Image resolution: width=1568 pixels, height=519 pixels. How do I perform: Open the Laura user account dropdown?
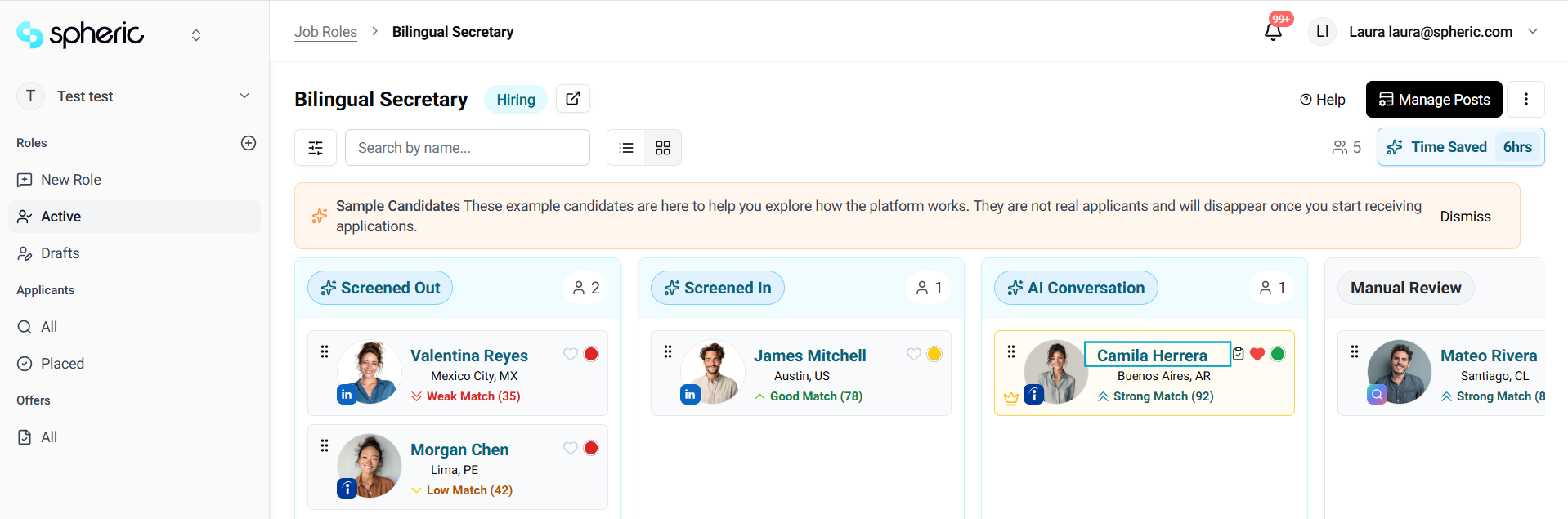click(x=1533, y=32)
